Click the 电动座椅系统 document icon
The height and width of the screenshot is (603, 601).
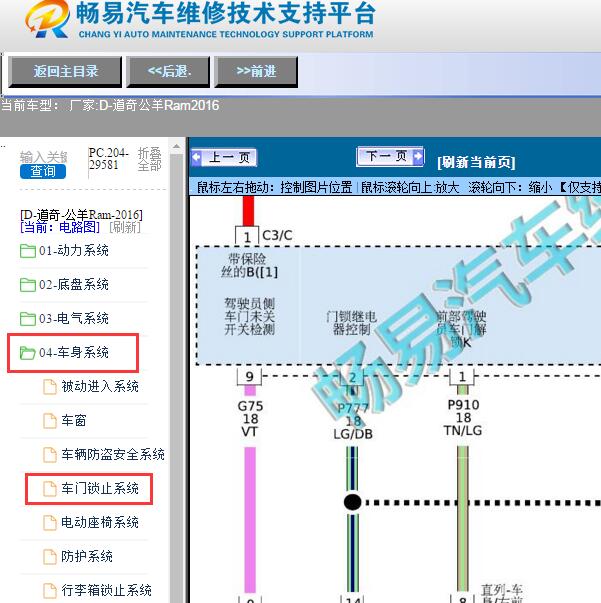pos(50,522)
